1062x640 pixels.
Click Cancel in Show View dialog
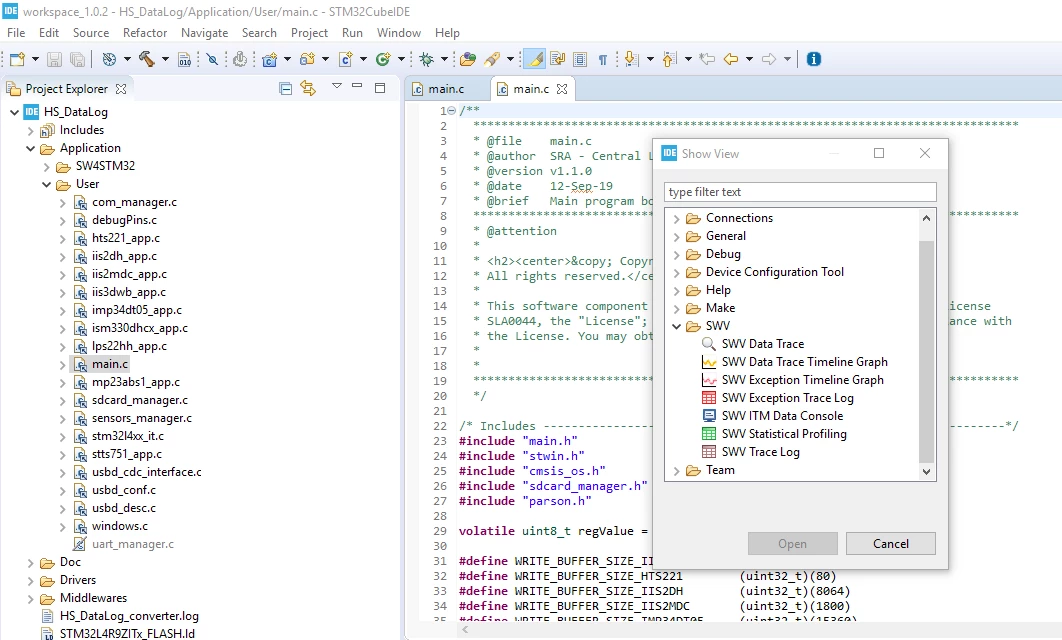pyautogui.click(x=891, y=544)
